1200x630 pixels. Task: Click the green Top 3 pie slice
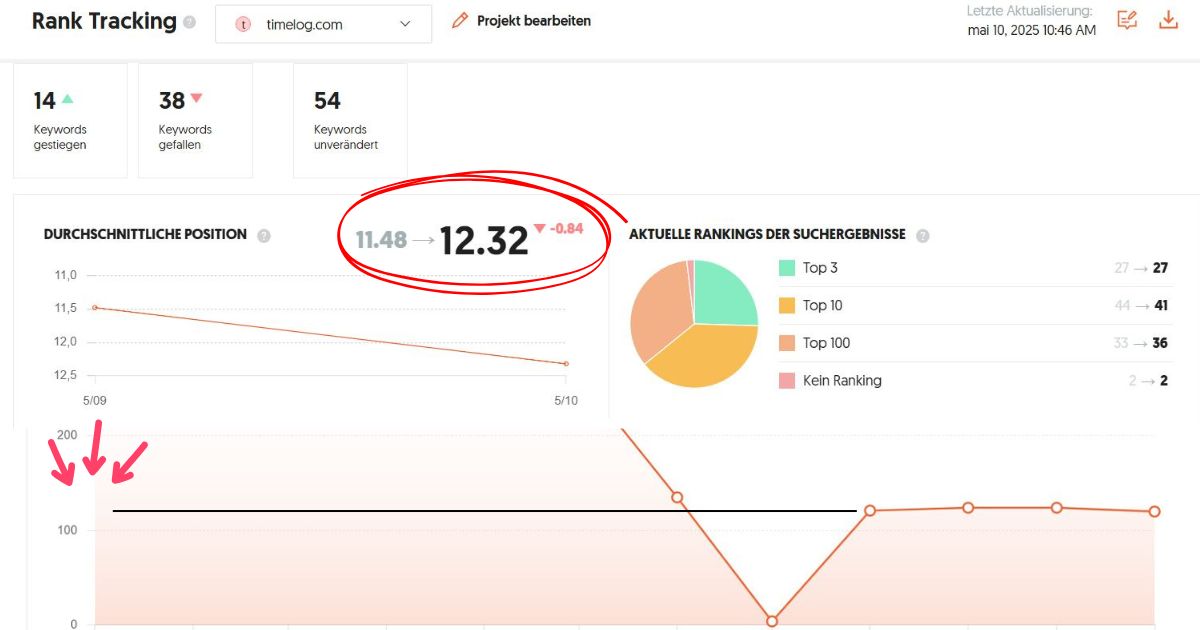point(722,293)
